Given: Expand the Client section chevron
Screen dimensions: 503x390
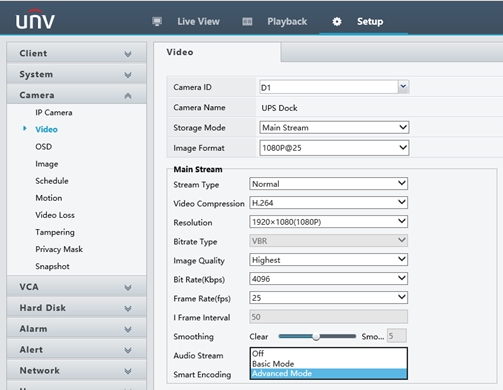Looking at the screenshot, I should pyautogui.click(x=128, y=54).
